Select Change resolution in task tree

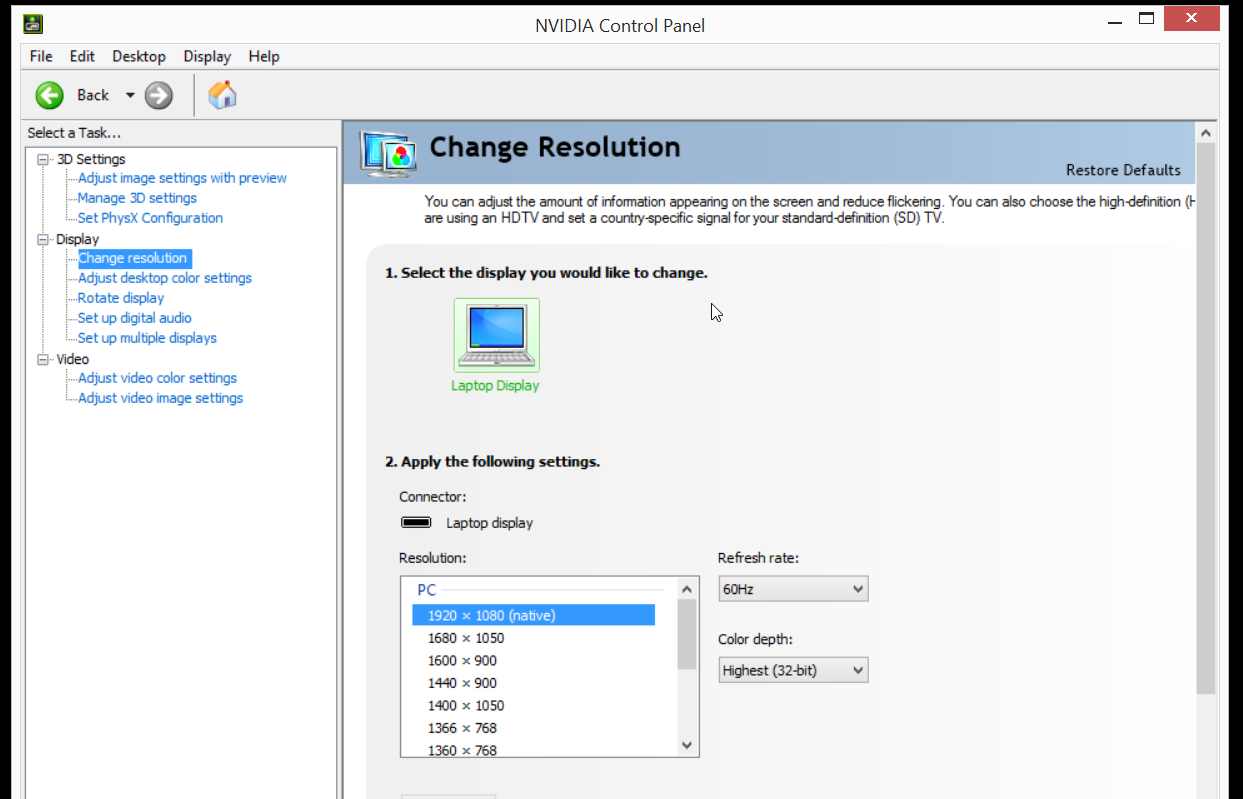(133, 258)
